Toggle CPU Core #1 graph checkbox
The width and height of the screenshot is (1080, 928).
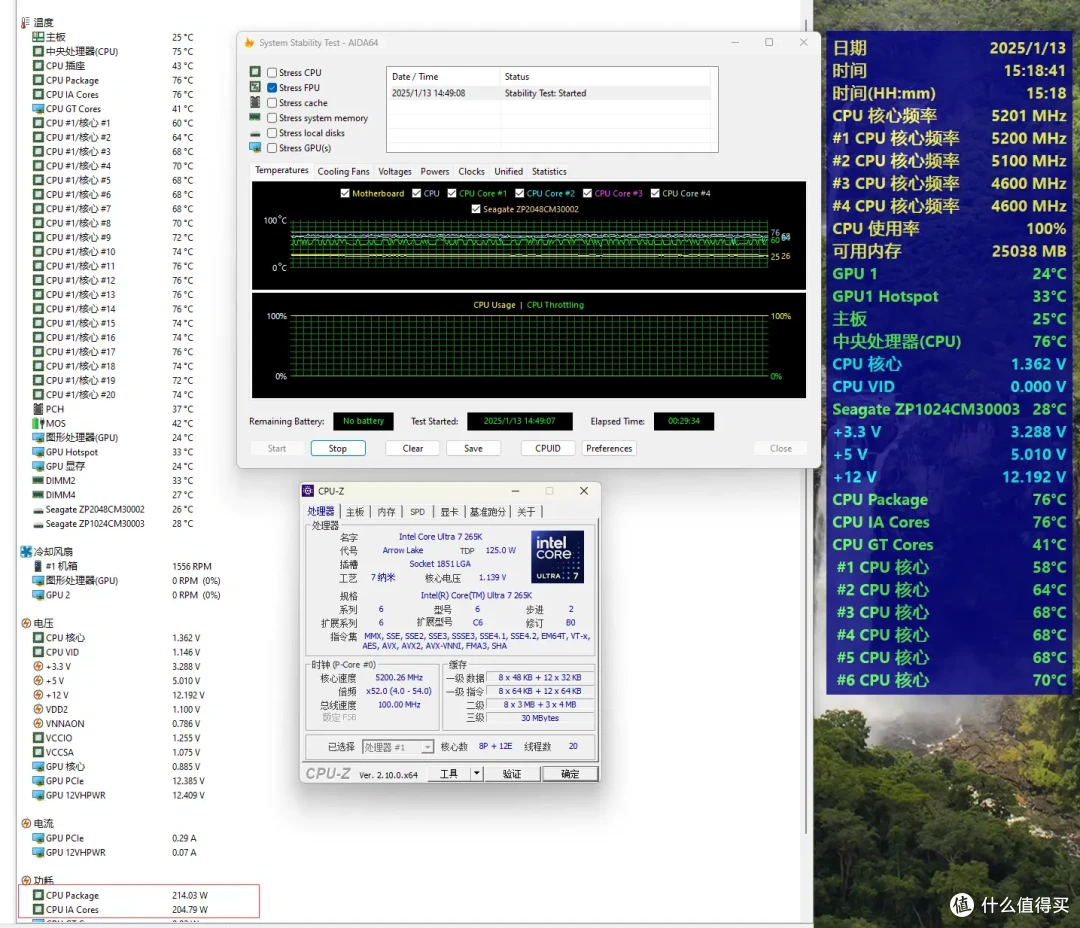coord(452,194)
